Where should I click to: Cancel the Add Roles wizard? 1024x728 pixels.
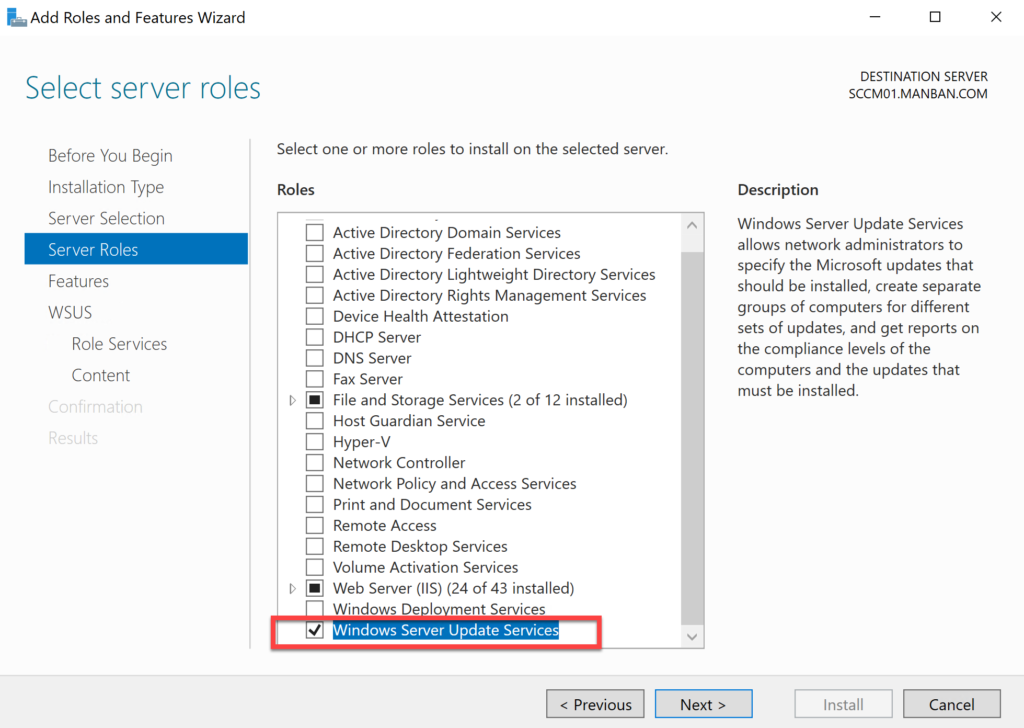(x=951, y=703)
